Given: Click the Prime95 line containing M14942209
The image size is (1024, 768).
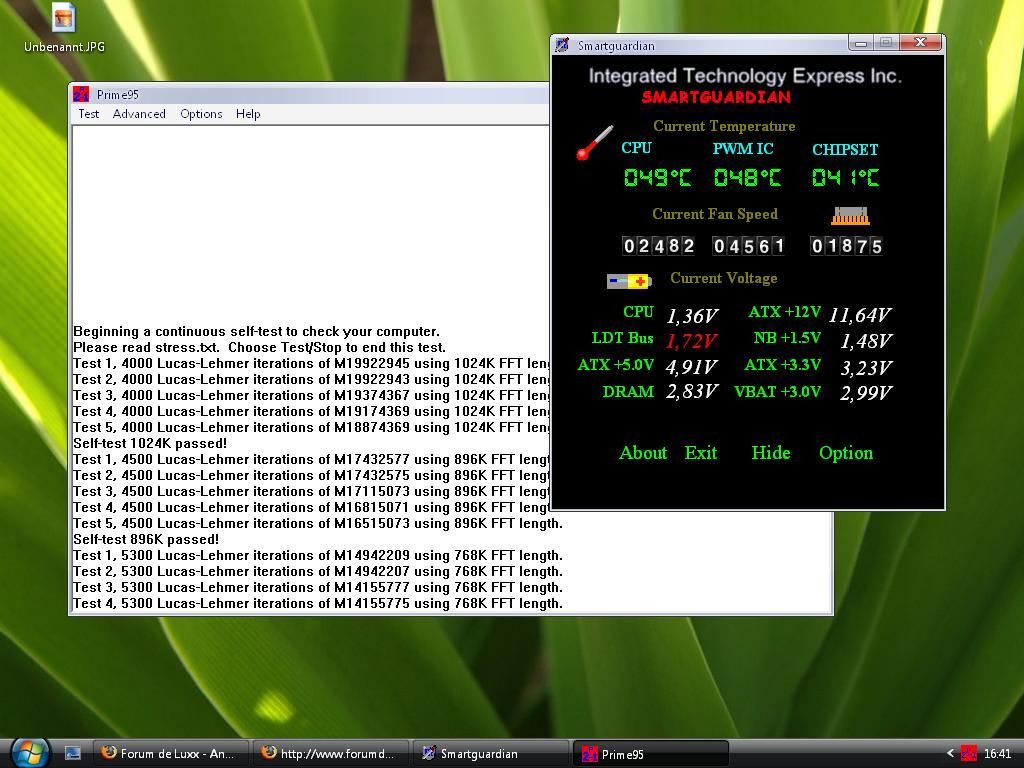Looking at the screenshot, I should coord(318,556).
